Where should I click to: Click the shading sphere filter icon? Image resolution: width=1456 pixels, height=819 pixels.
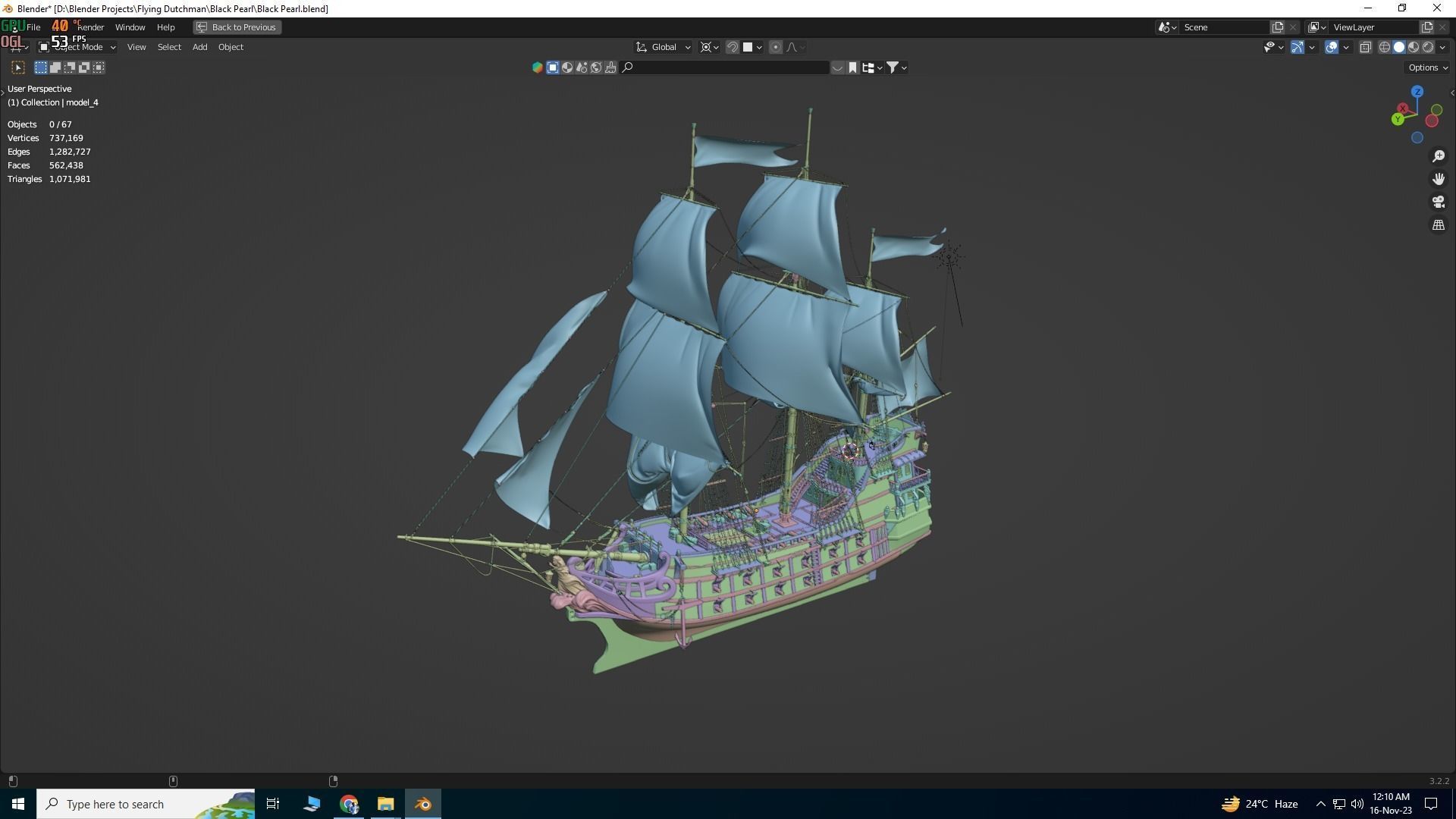567,67
